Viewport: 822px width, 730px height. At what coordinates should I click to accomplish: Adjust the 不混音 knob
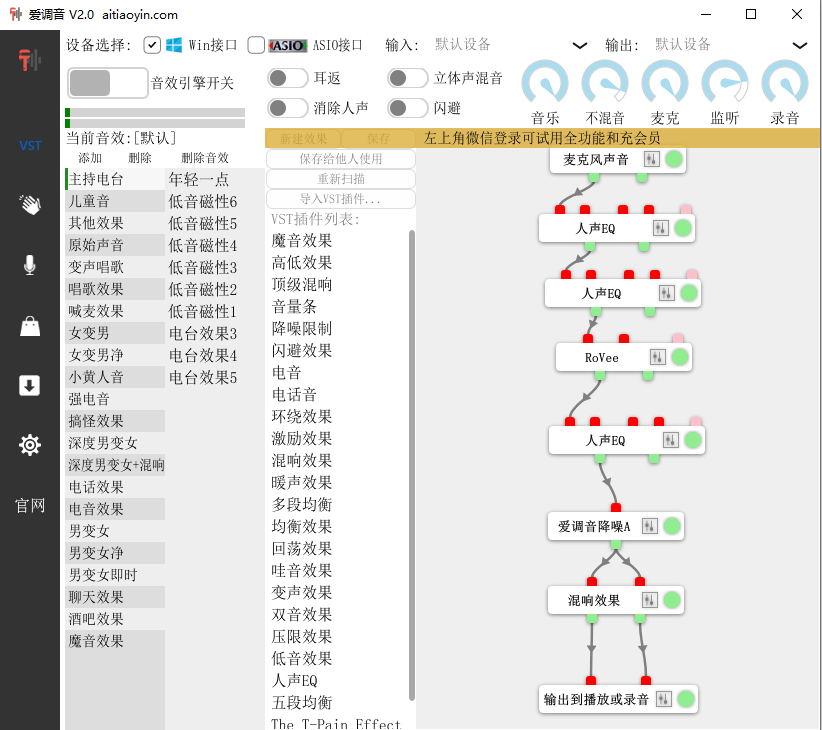click(605, 83)
